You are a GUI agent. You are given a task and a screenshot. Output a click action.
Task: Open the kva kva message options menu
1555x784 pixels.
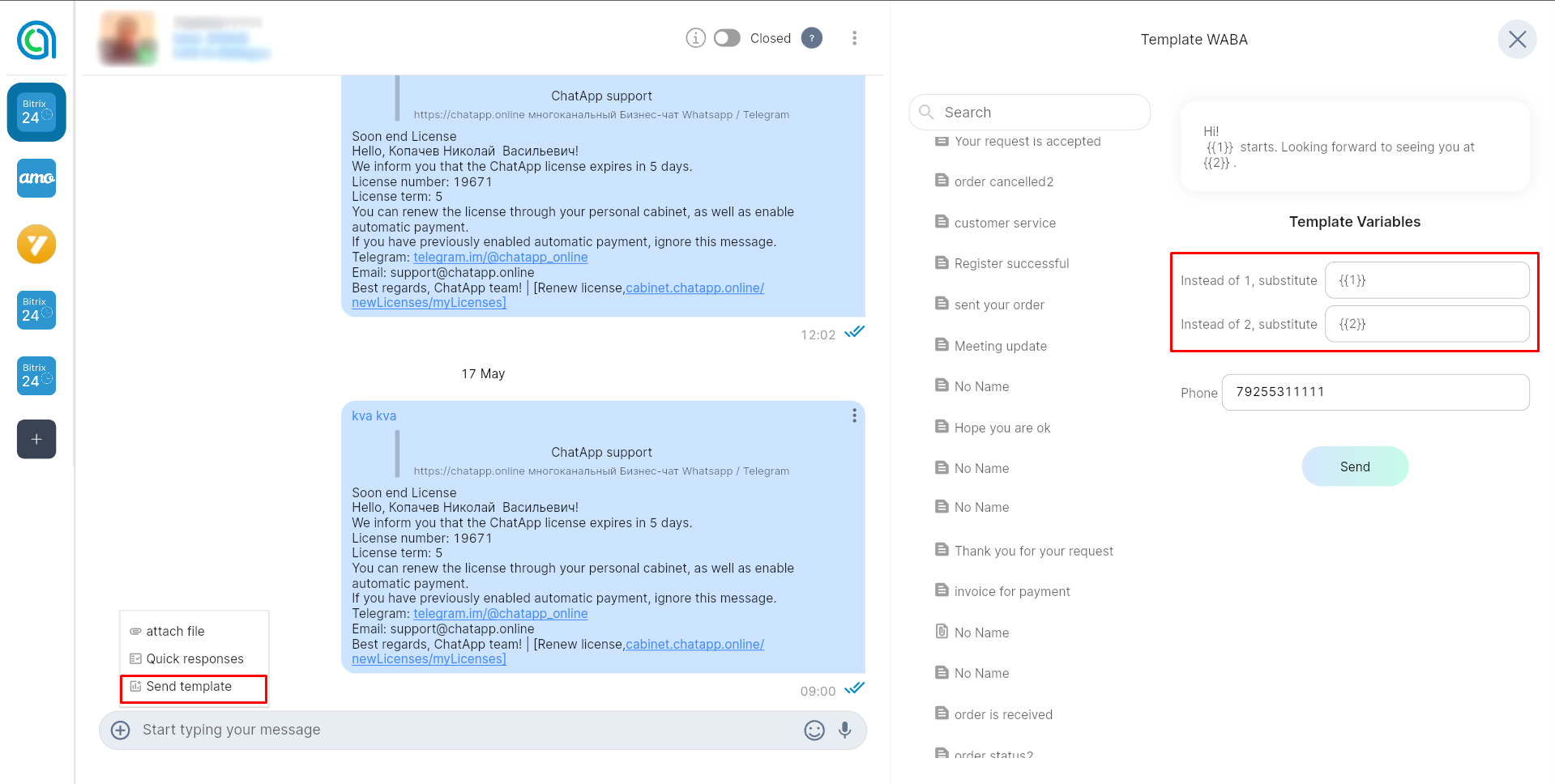coord(854,415)
